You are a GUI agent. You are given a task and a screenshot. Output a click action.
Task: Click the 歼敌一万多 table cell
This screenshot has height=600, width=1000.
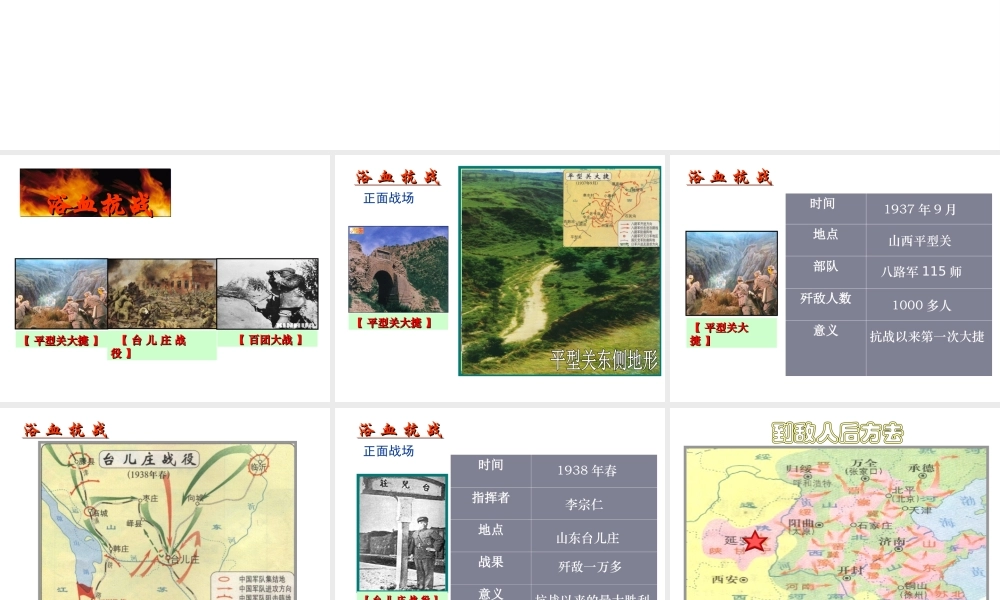click(x=594, y=567)
